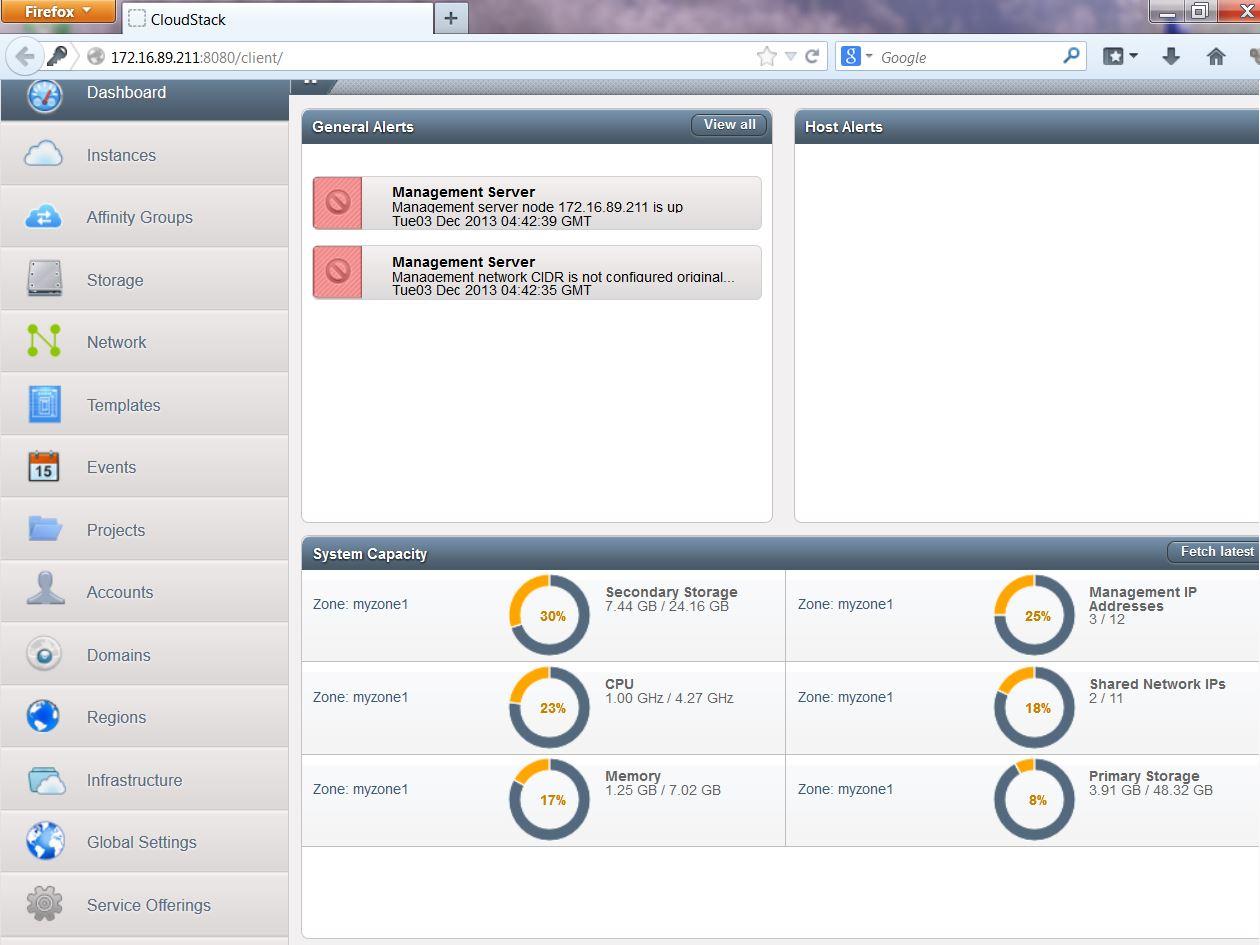
Task: Open the Storage sidebar section
Action: 144,280
